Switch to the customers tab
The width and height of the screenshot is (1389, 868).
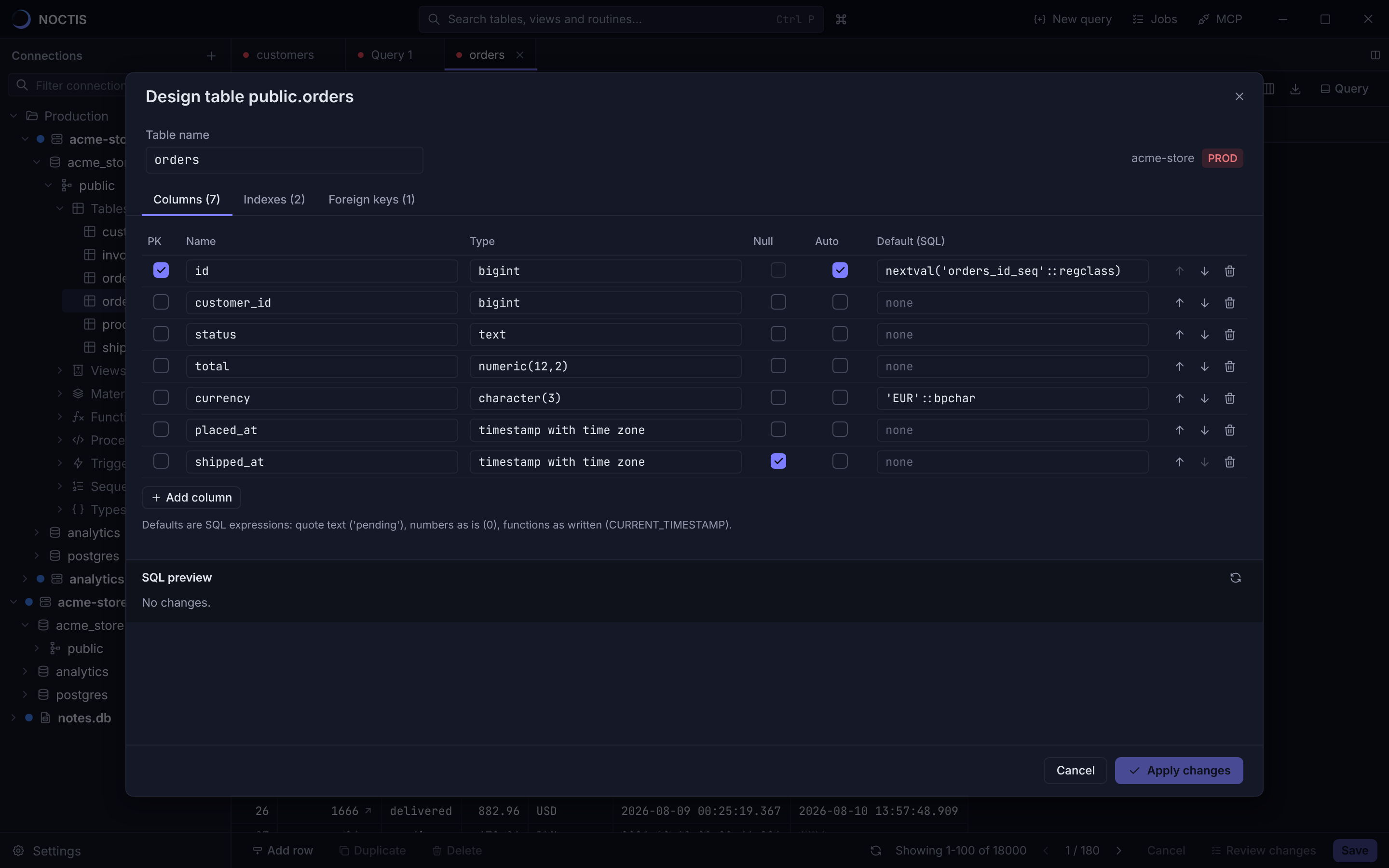coord(285,55)
